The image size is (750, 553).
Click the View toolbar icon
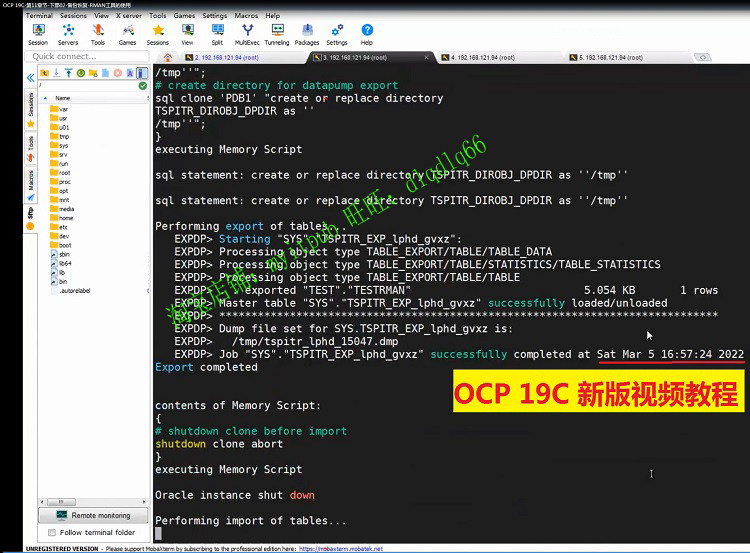coord(188,31)
